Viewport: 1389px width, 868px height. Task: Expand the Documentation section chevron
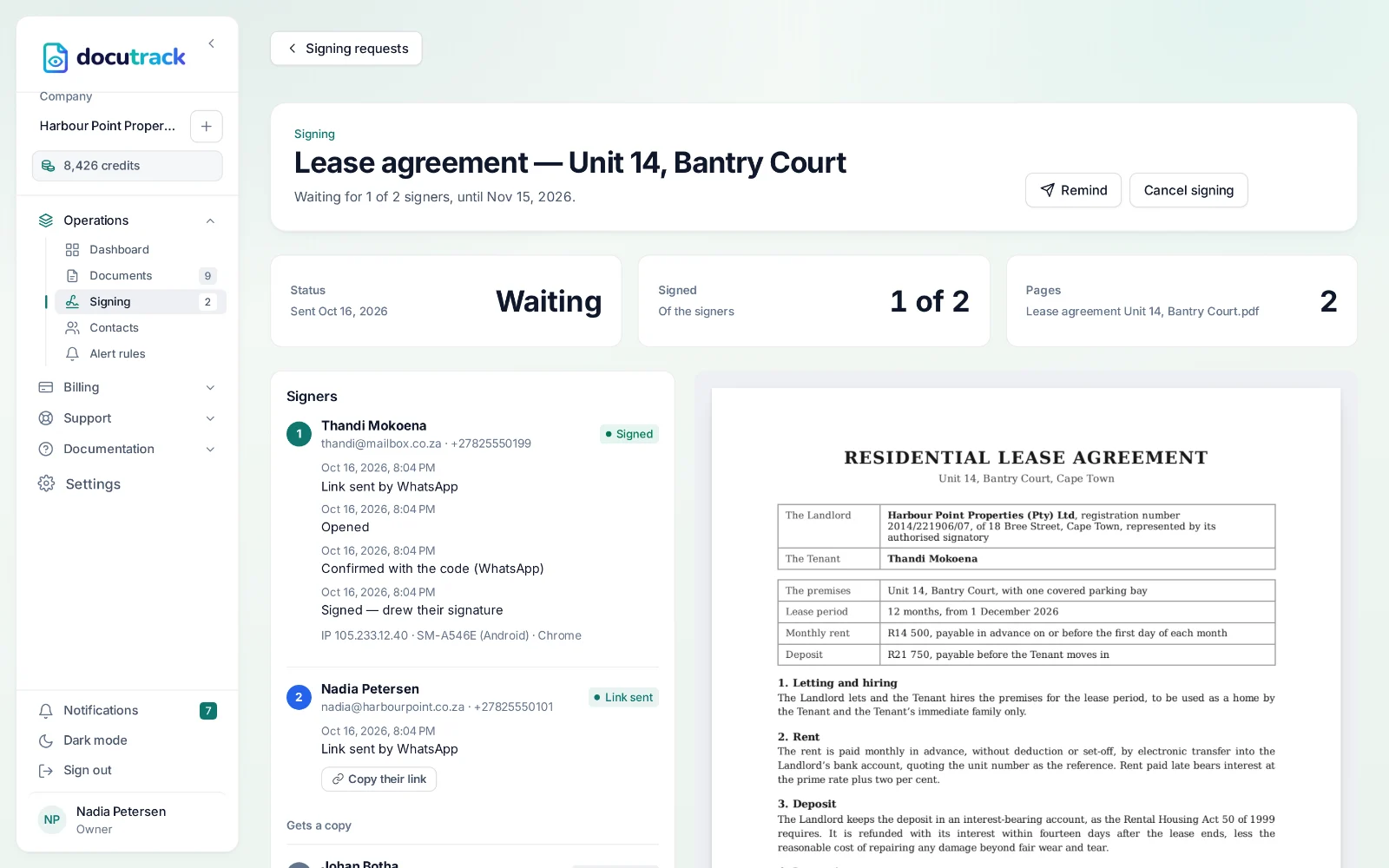pos(210,449)
